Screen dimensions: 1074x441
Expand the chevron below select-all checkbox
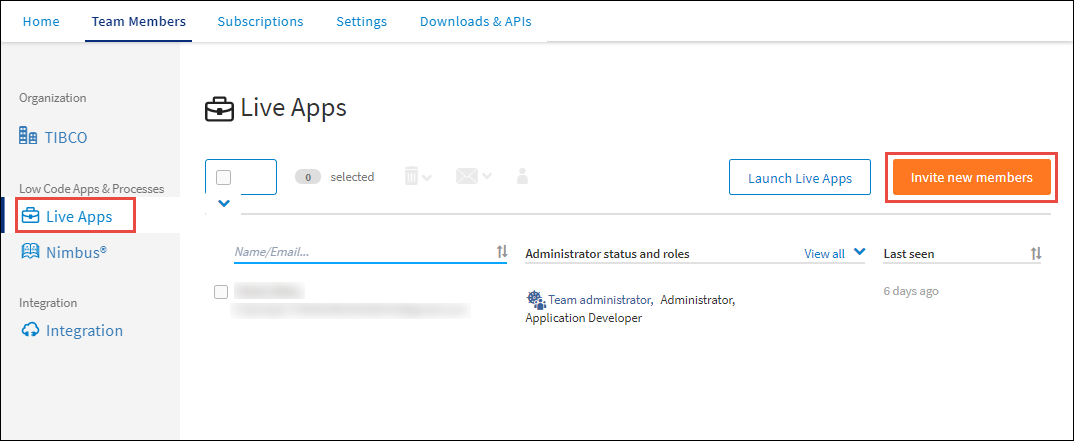point(224,203)
